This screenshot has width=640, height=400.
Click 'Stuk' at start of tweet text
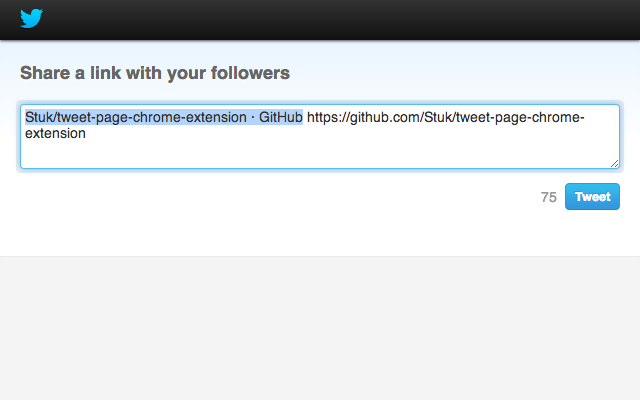click(38, 118)
